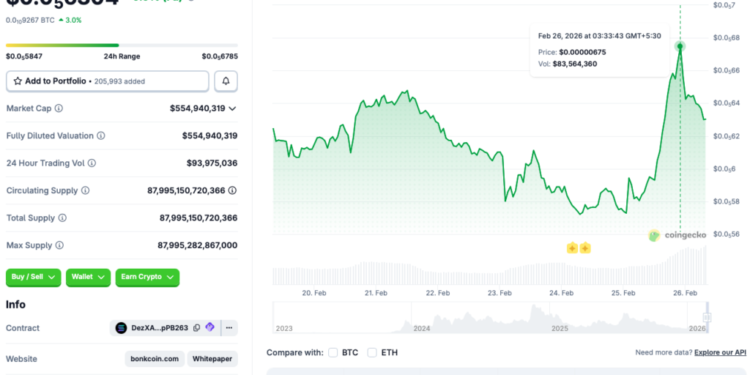This screenshot has width=750, height=375.
Task: Click the purple diamond icon in Contract row
Action: (210, 327)
